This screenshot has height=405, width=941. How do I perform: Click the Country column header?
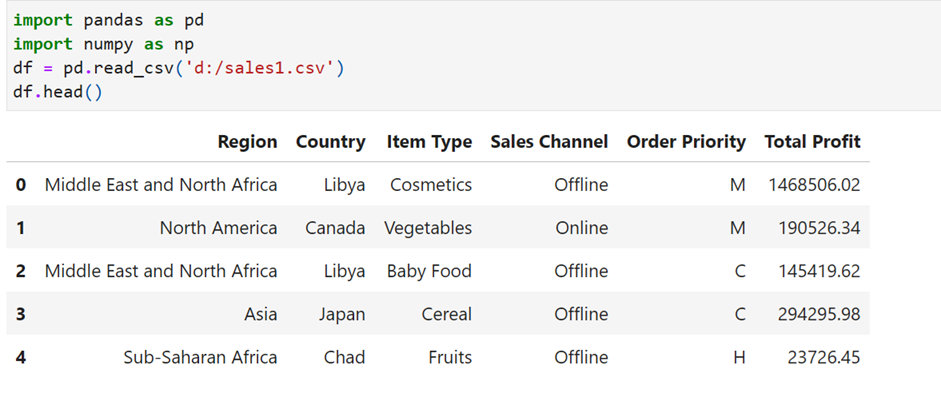[x=331, y=142]
